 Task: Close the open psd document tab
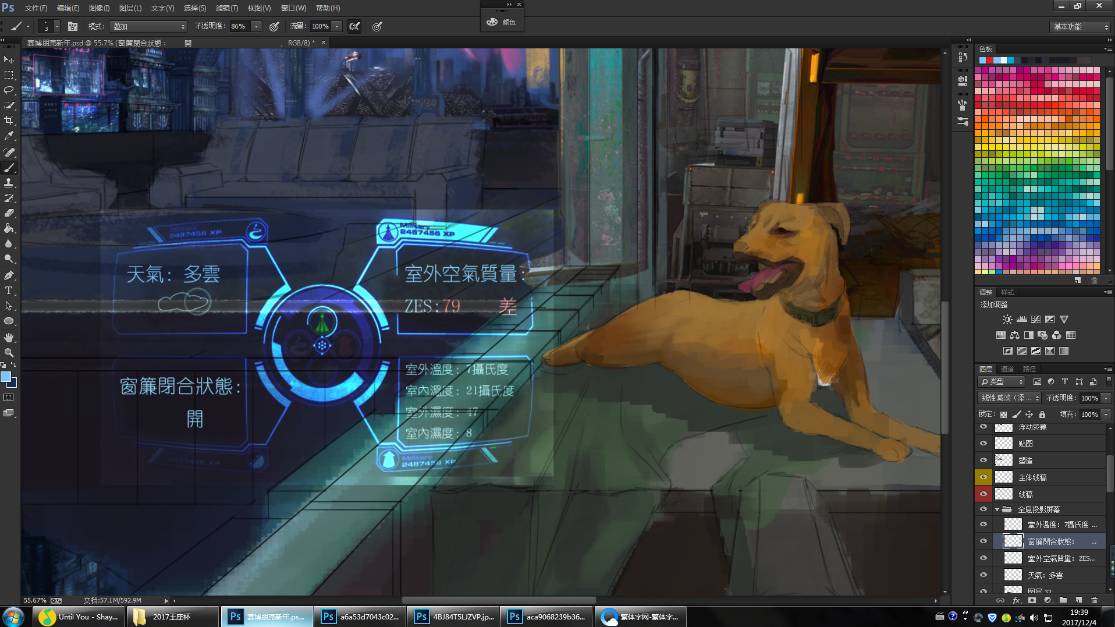(x=324, y=43)
